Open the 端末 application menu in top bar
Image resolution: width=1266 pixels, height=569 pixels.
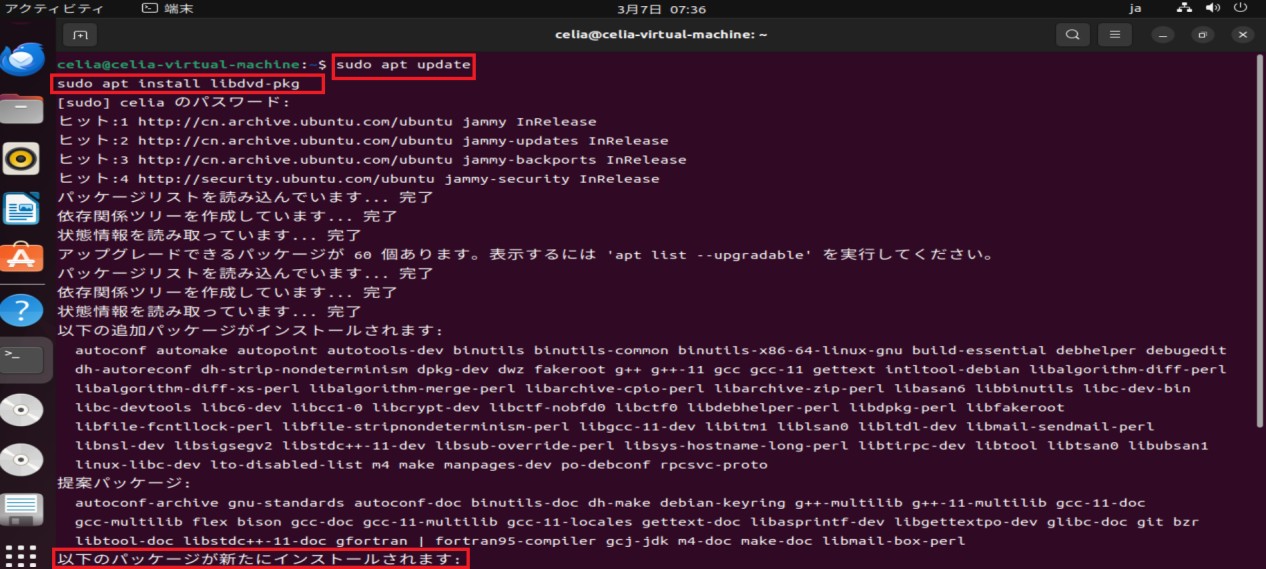[167, 8]
